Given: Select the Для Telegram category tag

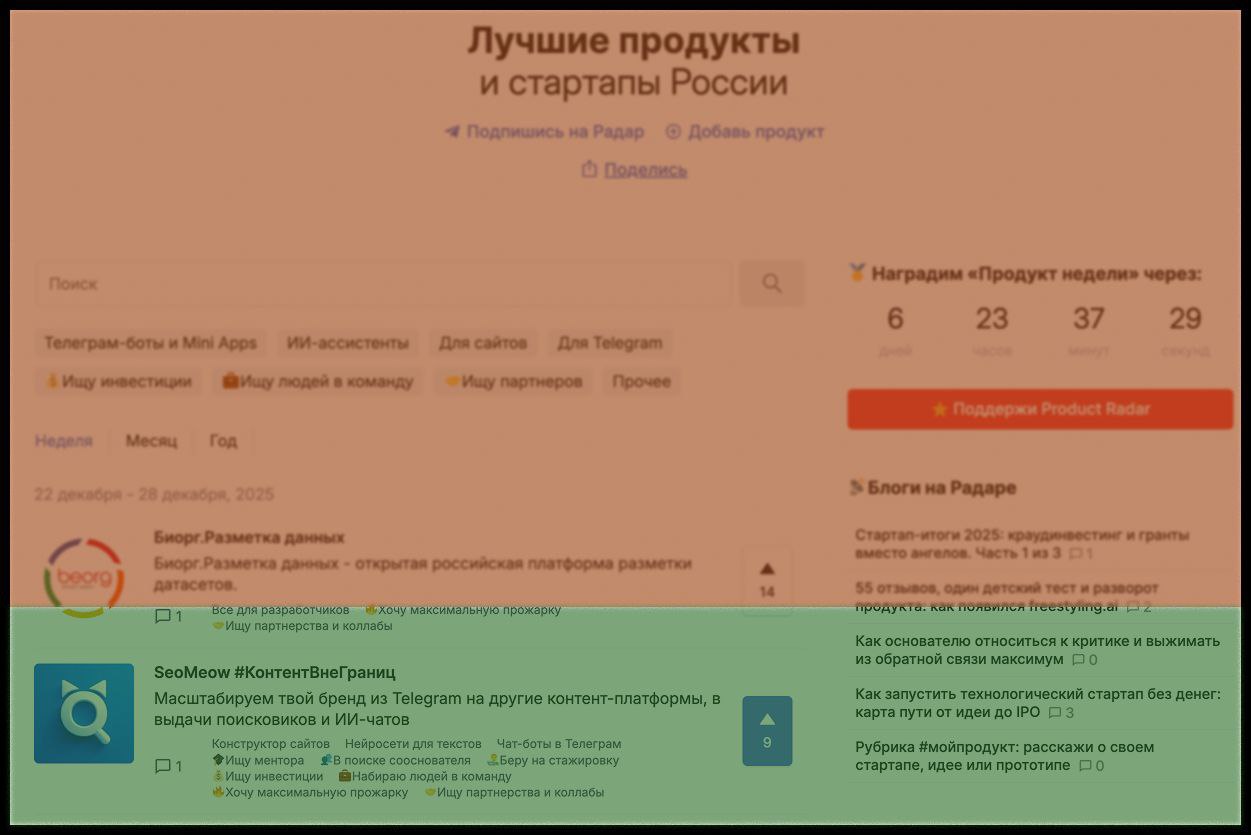Looking at the screenshot, I should point(610,343).
